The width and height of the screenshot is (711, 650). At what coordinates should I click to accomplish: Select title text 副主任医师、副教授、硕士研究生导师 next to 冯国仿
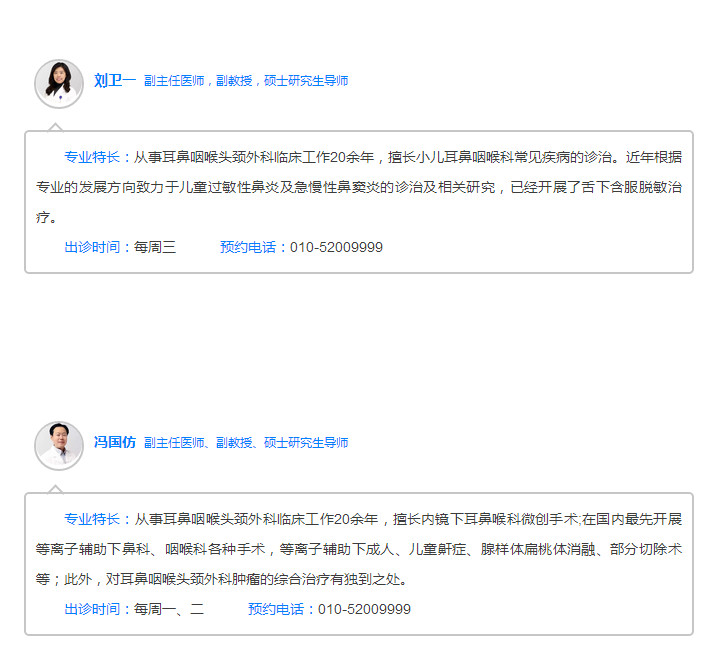point(246,443)
